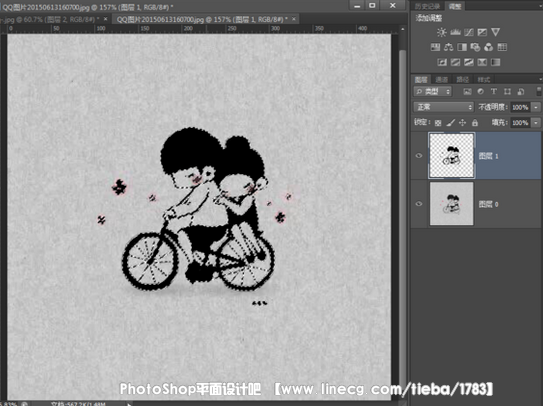
Task: Add a Vibrance adjustment (triangle icon)
Action: pos(496,32)
